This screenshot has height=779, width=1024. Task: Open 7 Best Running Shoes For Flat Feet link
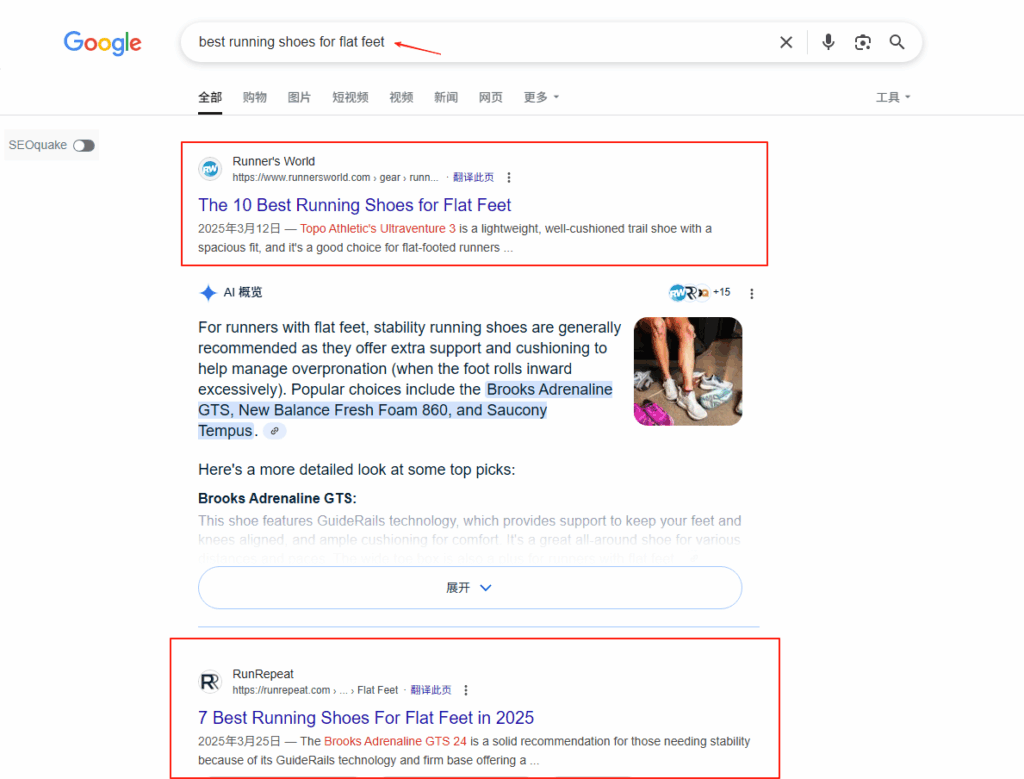[x=365, y=718]
